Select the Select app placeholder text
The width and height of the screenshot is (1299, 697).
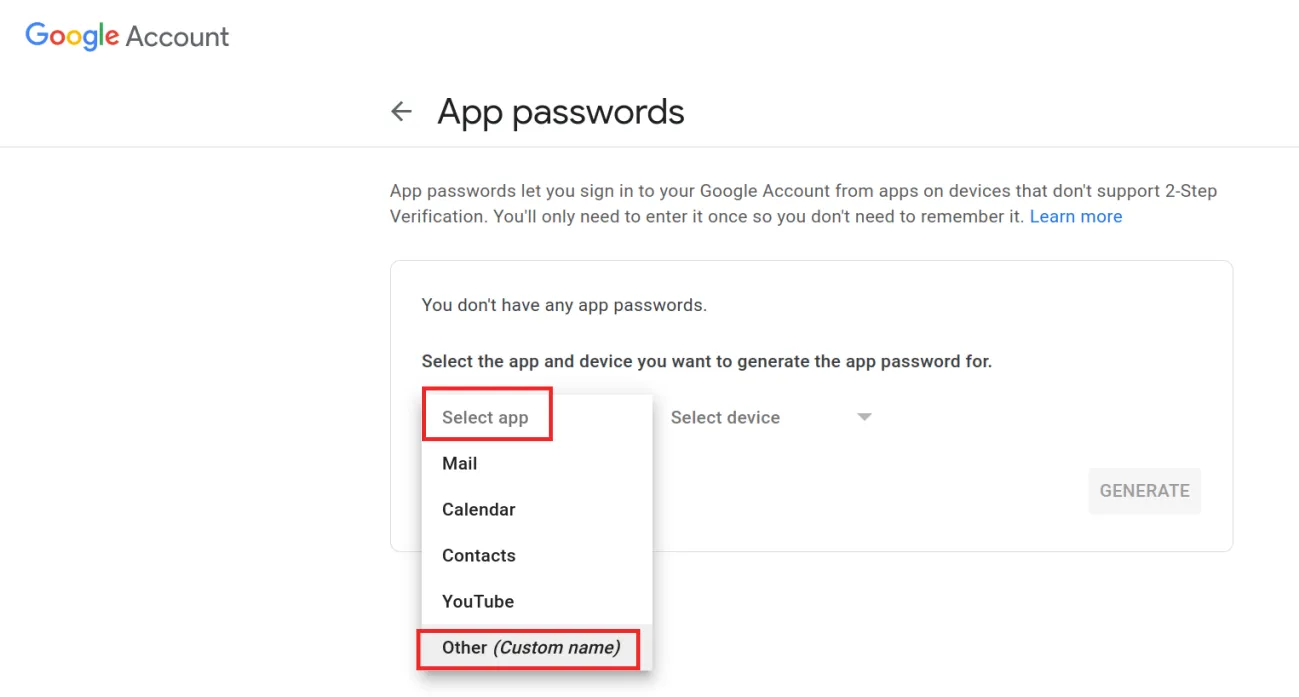tap(485, 417)
